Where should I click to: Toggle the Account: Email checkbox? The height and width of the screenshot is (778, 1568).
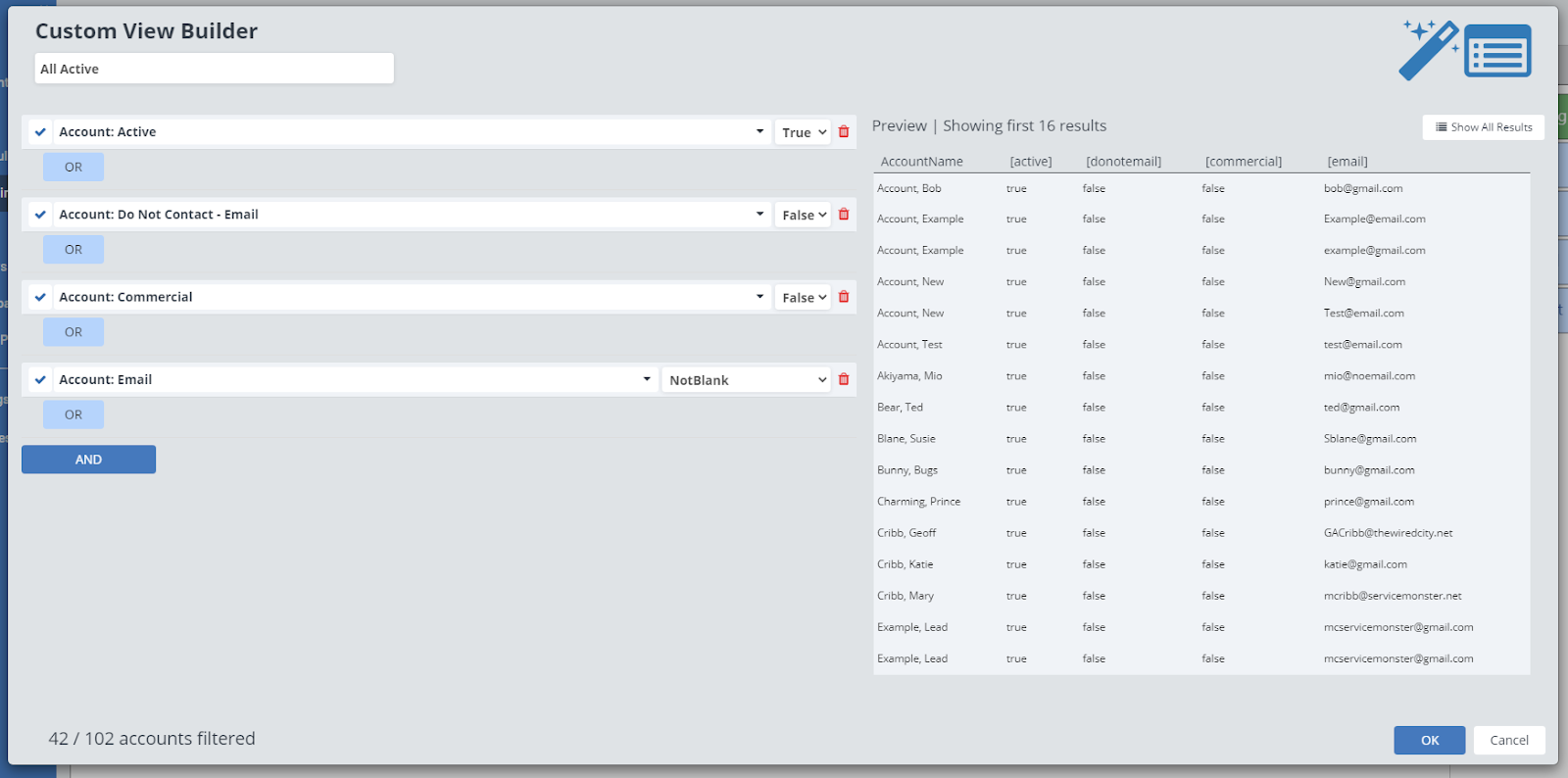(40, 379)
